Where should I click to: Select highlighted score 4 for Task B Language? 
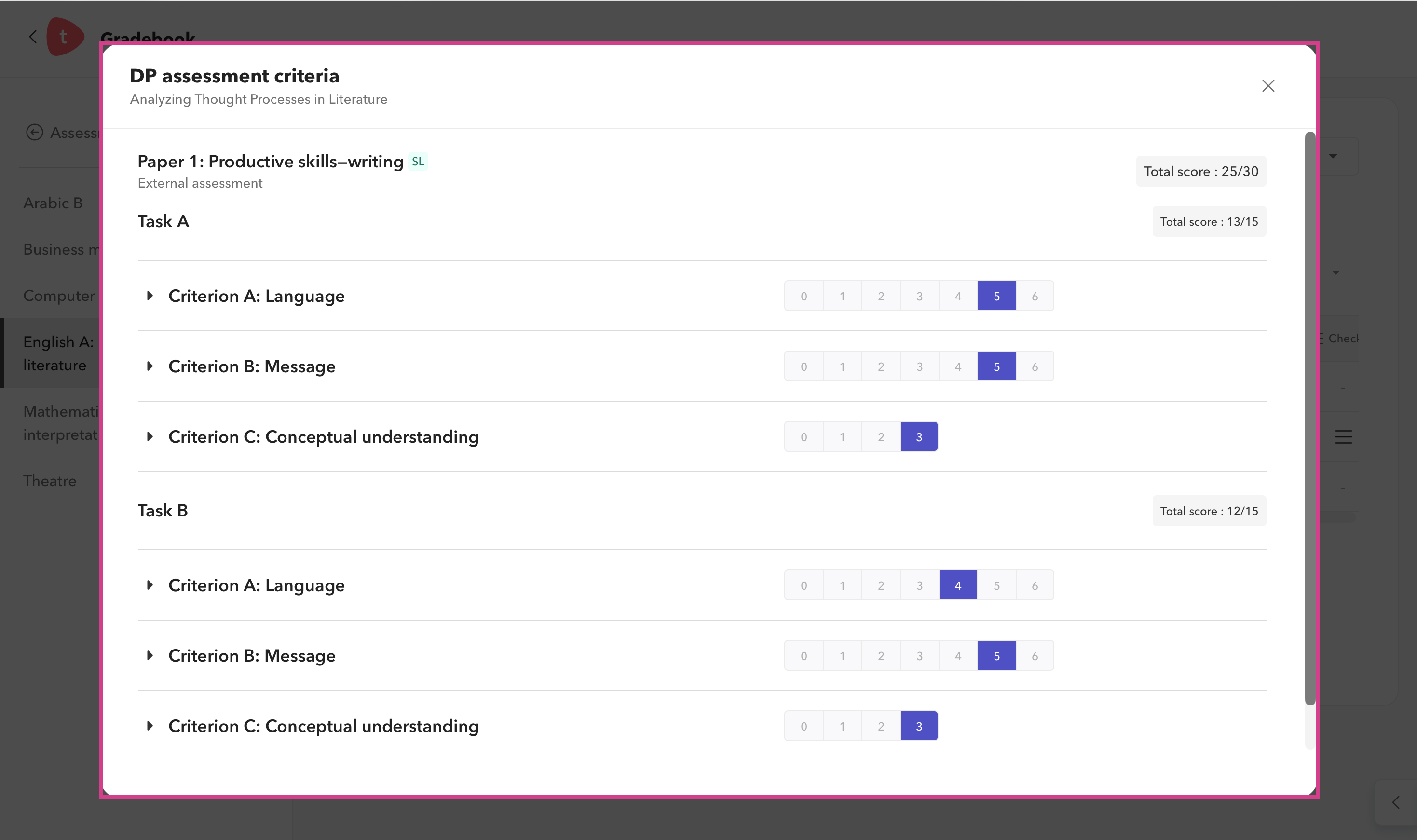click(958, 585)
